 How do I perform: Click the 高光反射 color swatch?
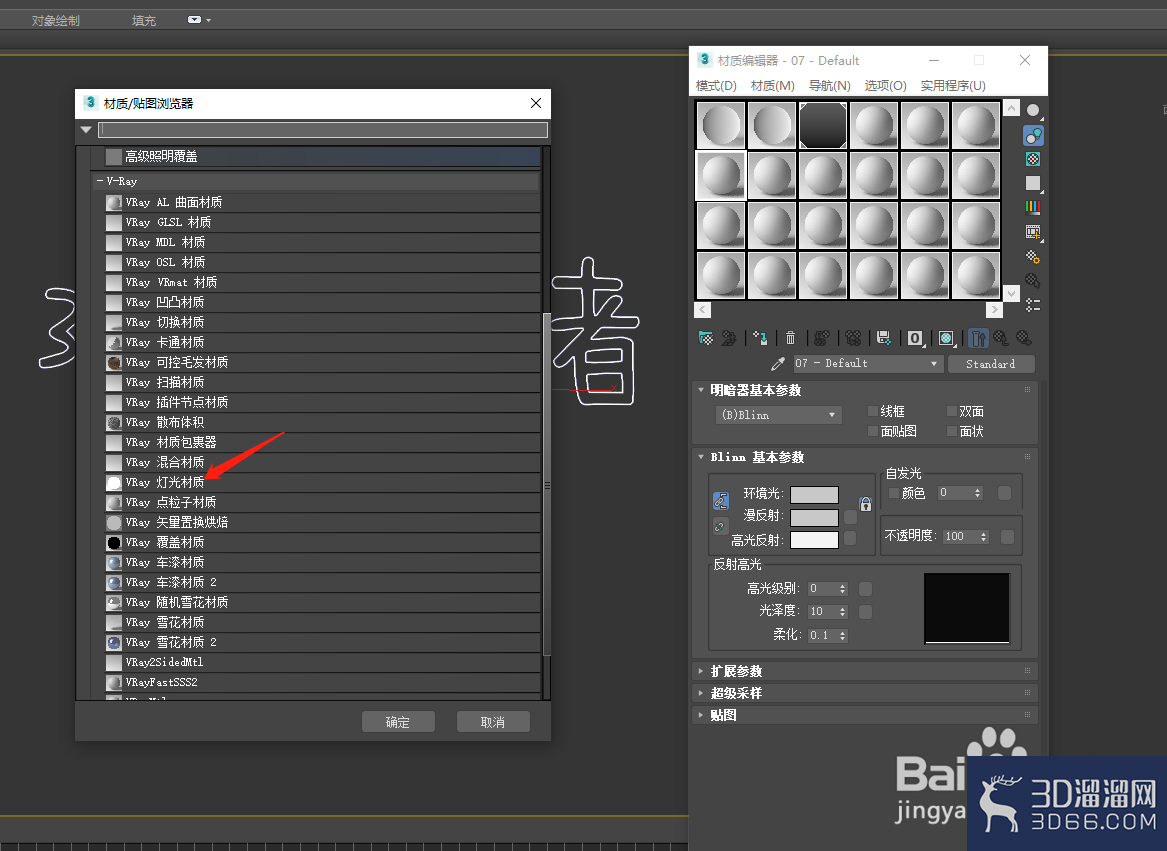[x=814, y=539]
